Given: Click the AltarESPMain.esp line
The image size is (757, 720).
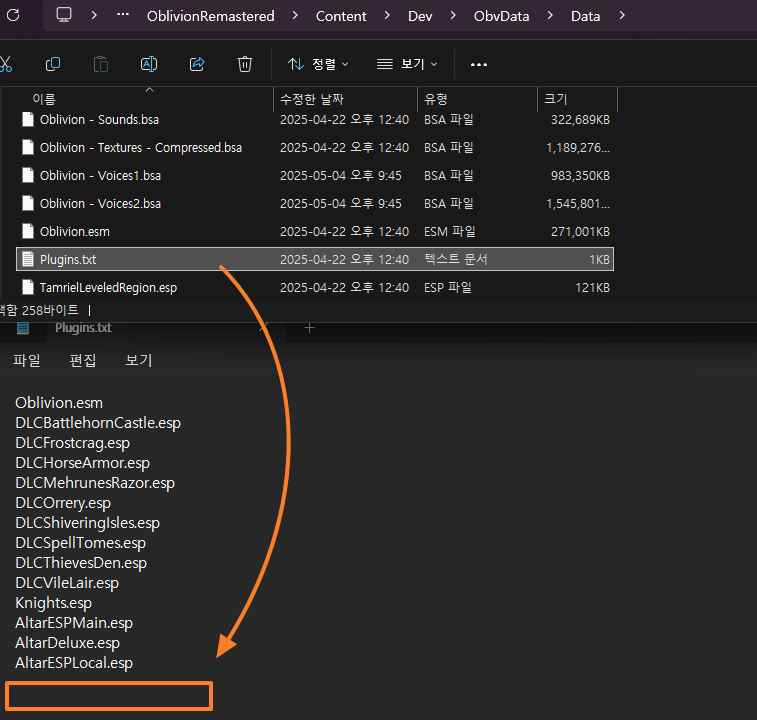Looking at the screenshot, I should point(74,623).
